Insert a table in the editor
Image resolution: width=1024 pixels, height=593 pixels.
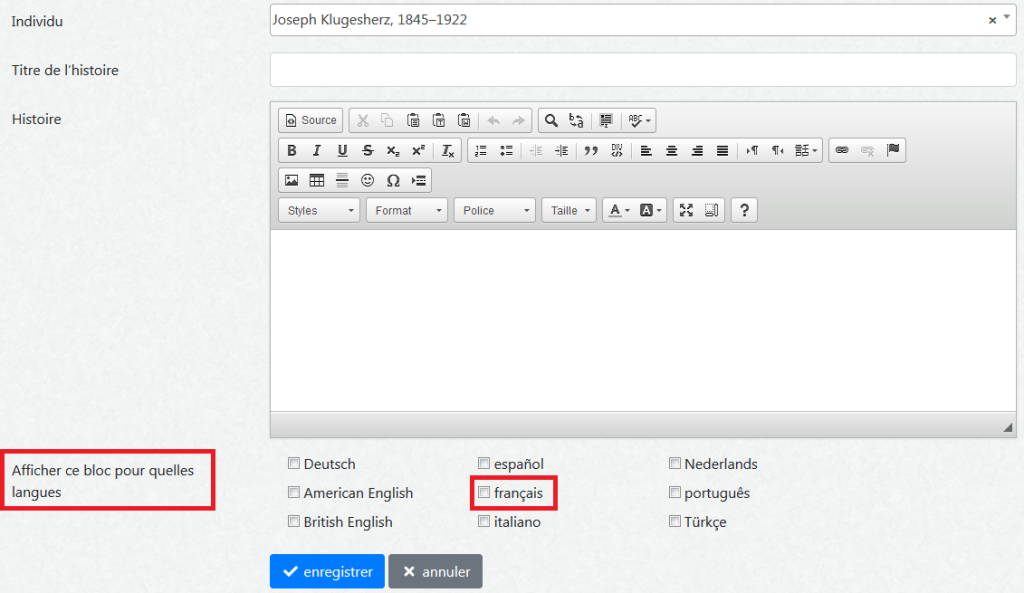pyautogui.click(x=317, y=181)
